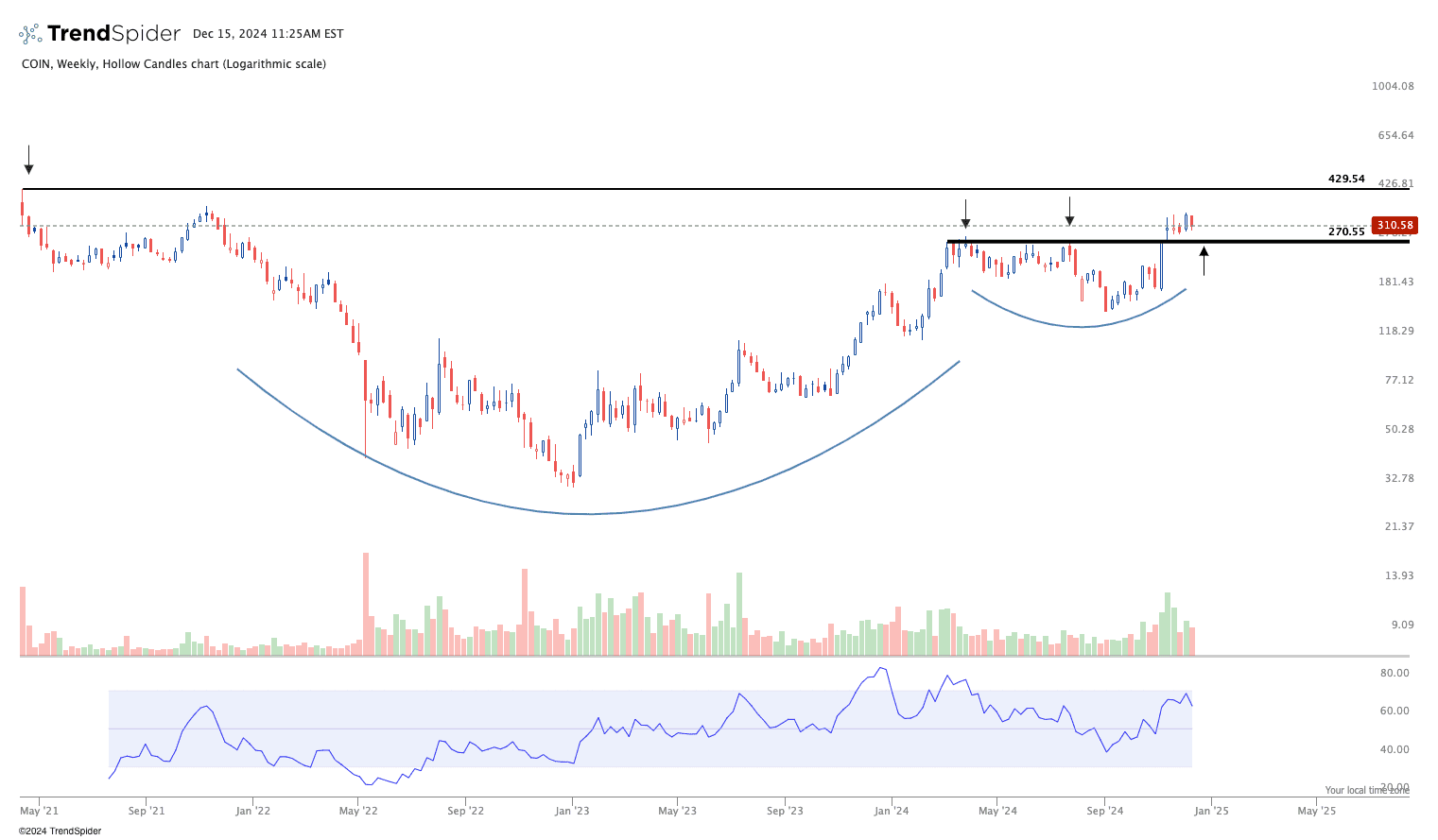The width and height of the screenshot is (1438, 840).
Task: Click the 270.55 breakout level label
Action: (1346, 231)
